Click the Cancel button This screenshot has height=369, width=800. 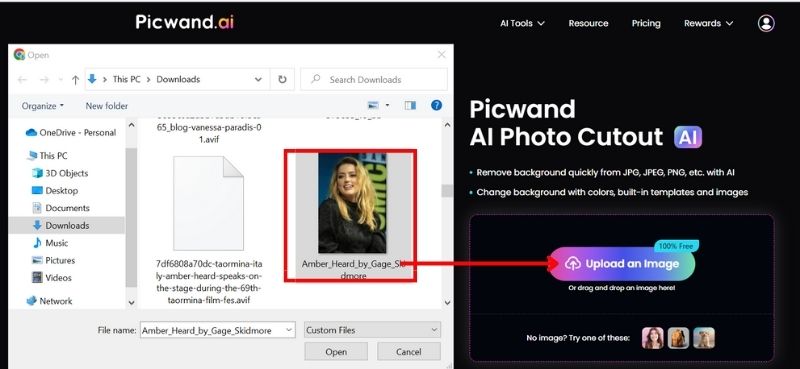click(x=409, y=352)
